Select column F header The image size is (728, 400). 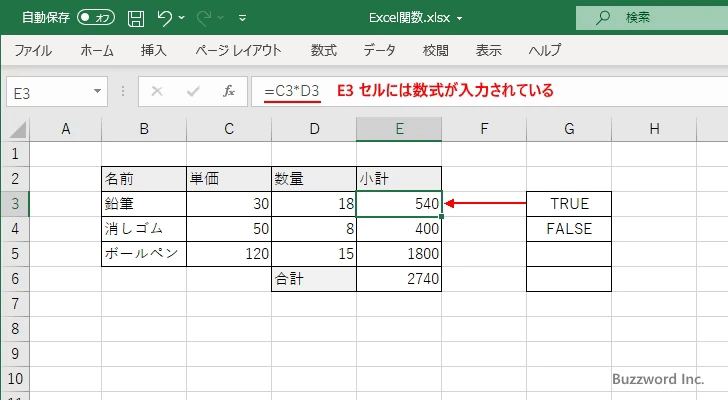click(484, 129)
